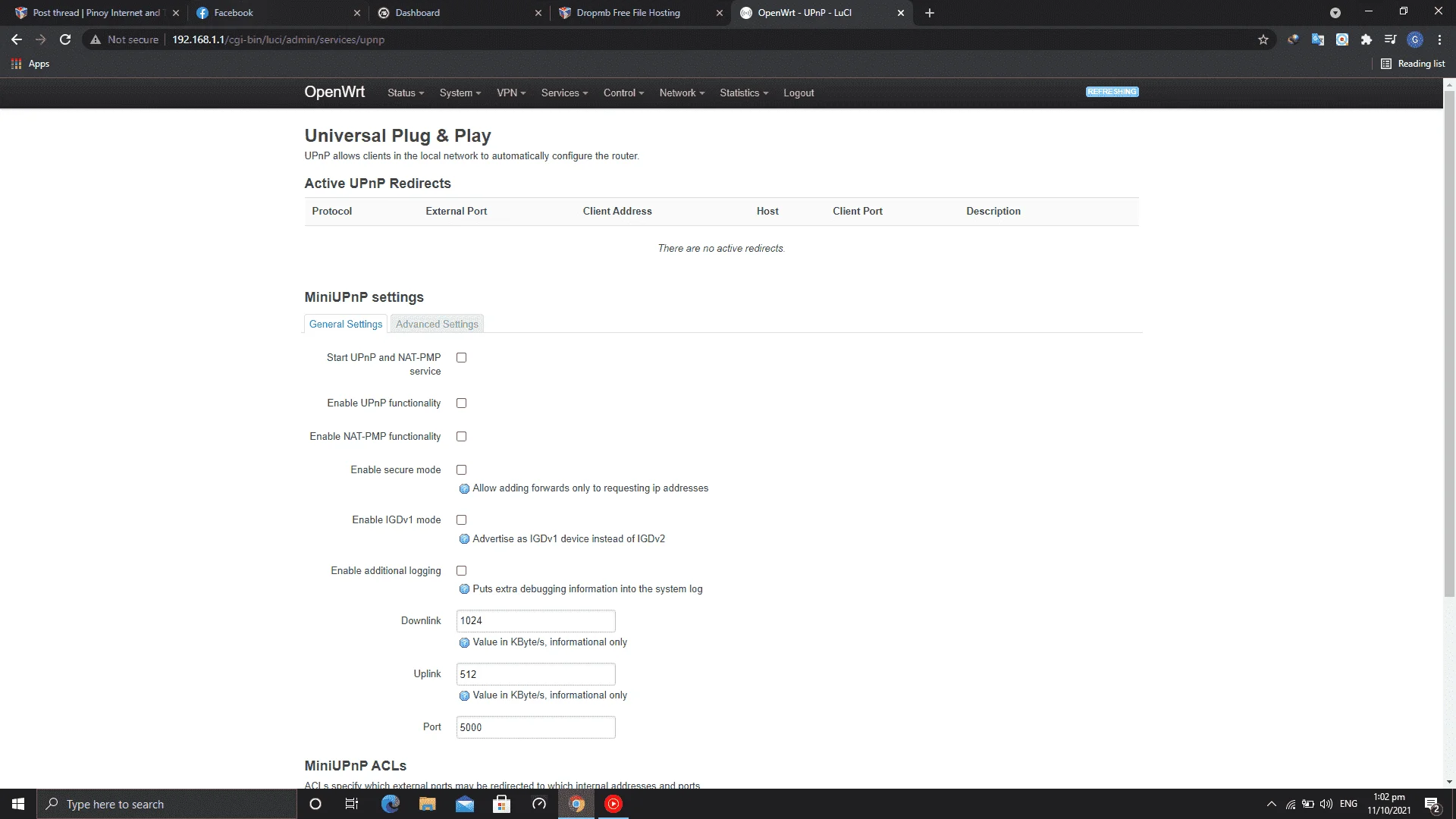Open Cortana from the taskbar
The height and width of the screenshot is (819, 1456).
pos(315,804)
